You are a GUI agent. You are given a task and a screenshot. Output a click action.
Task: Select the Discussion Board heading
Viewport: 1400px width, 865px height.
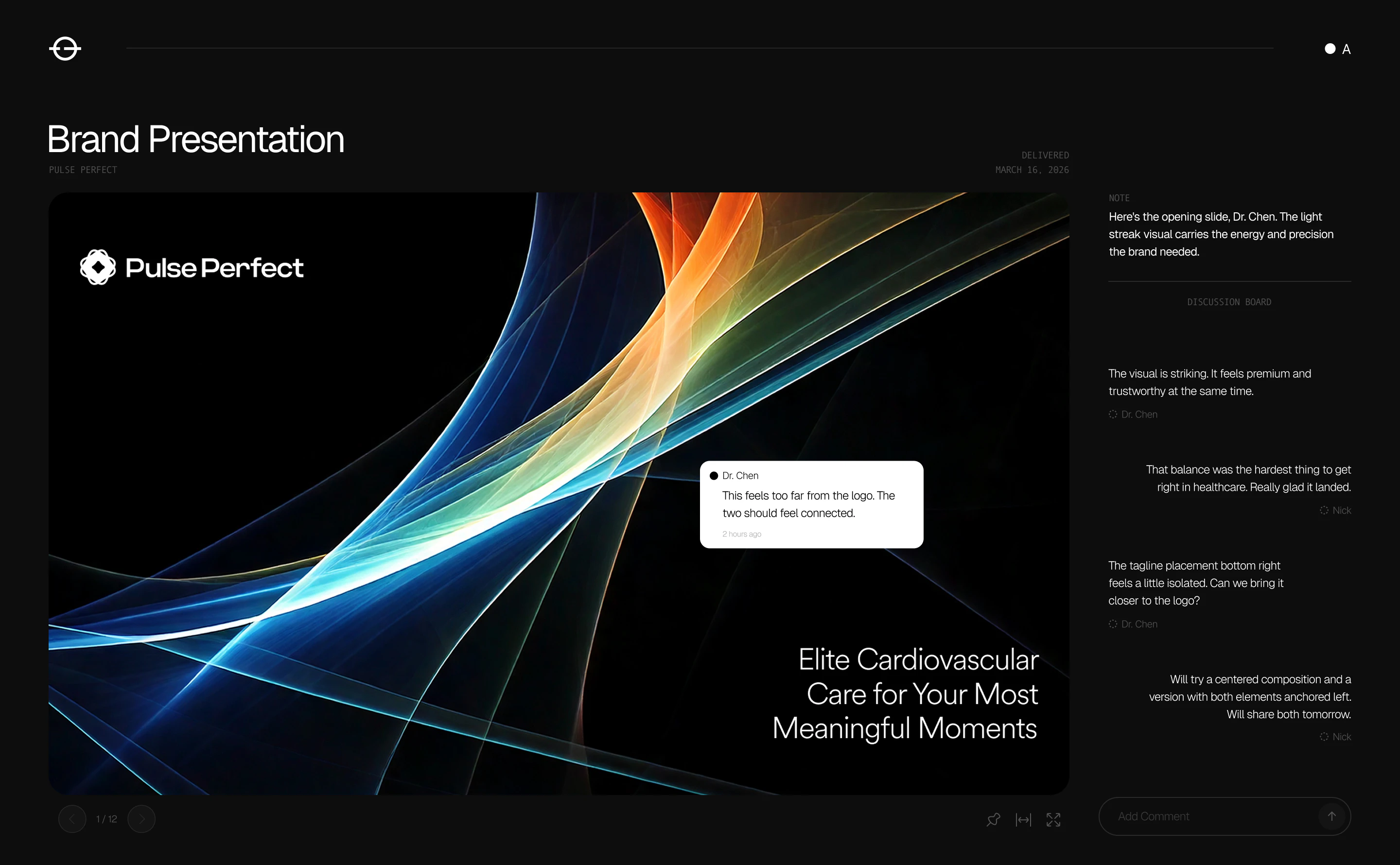click(1229, 302)
